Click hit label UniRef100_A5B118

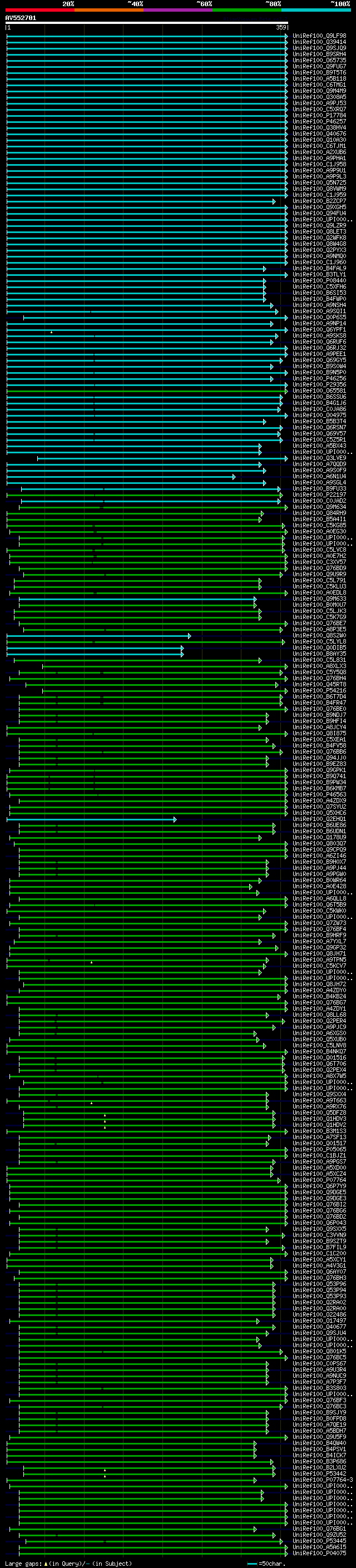(319, 79)
